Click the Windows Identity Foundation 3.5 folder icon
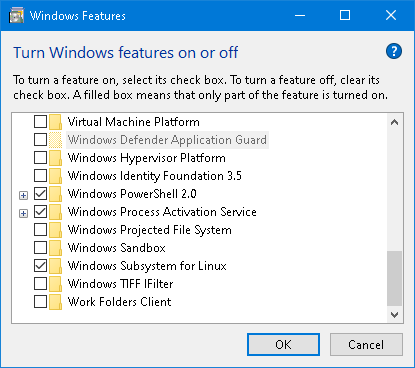 tap(55, 176)
